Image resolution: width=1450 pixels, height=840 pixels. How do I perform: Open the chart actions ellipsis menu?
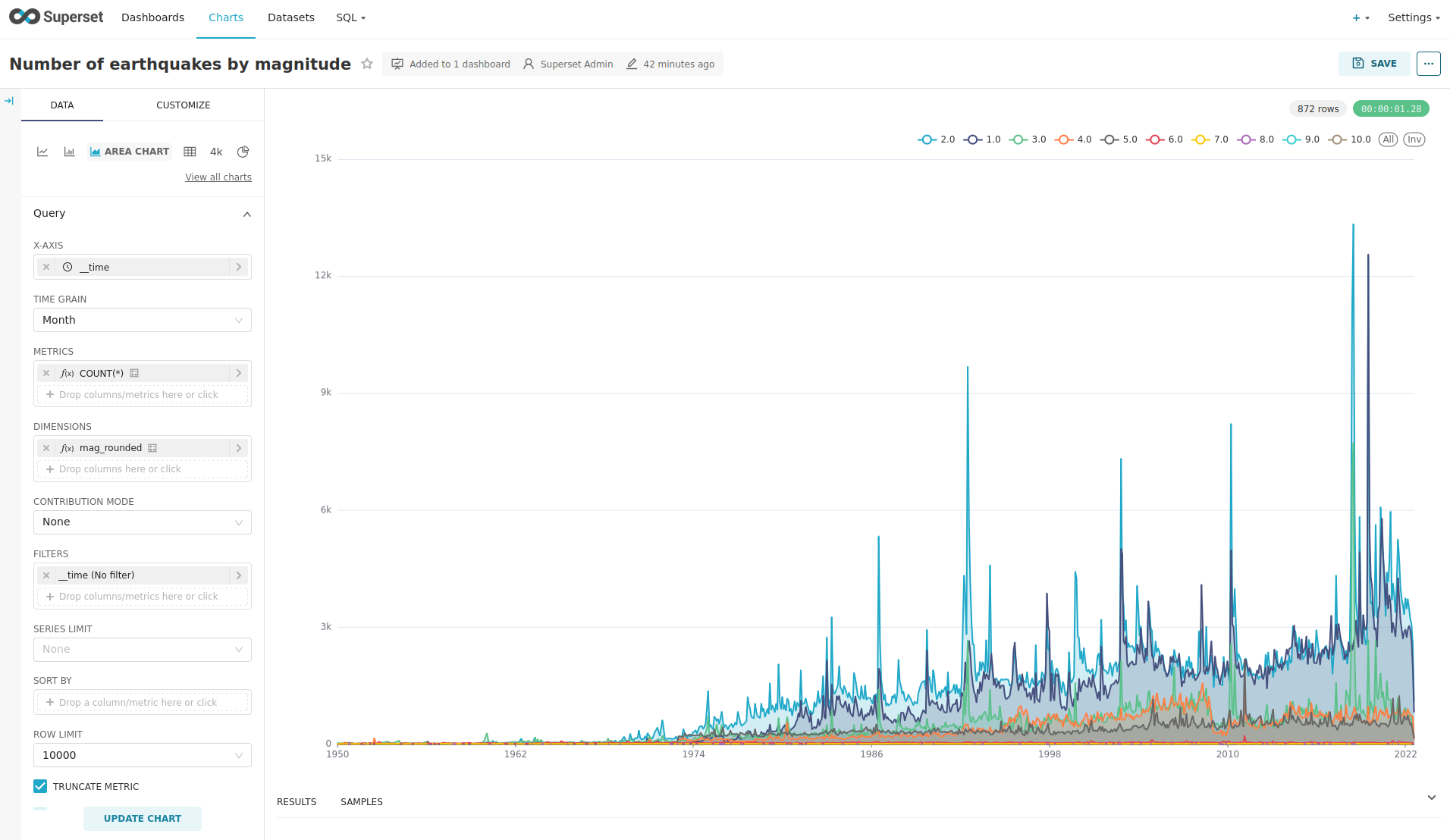1428,64
